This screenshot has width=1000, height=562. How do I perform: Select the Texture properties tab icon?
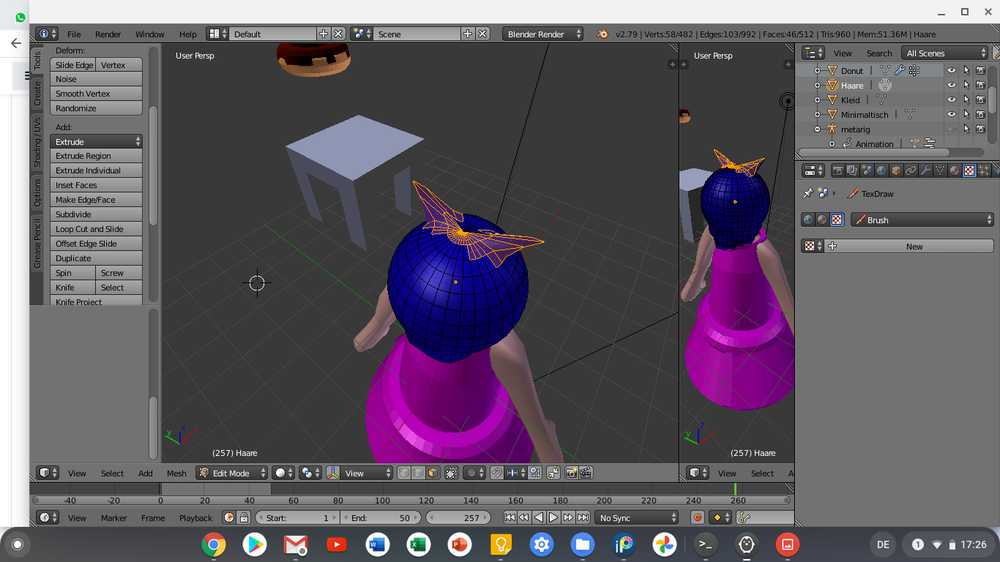pyautogui.click(x=969, y=170)
